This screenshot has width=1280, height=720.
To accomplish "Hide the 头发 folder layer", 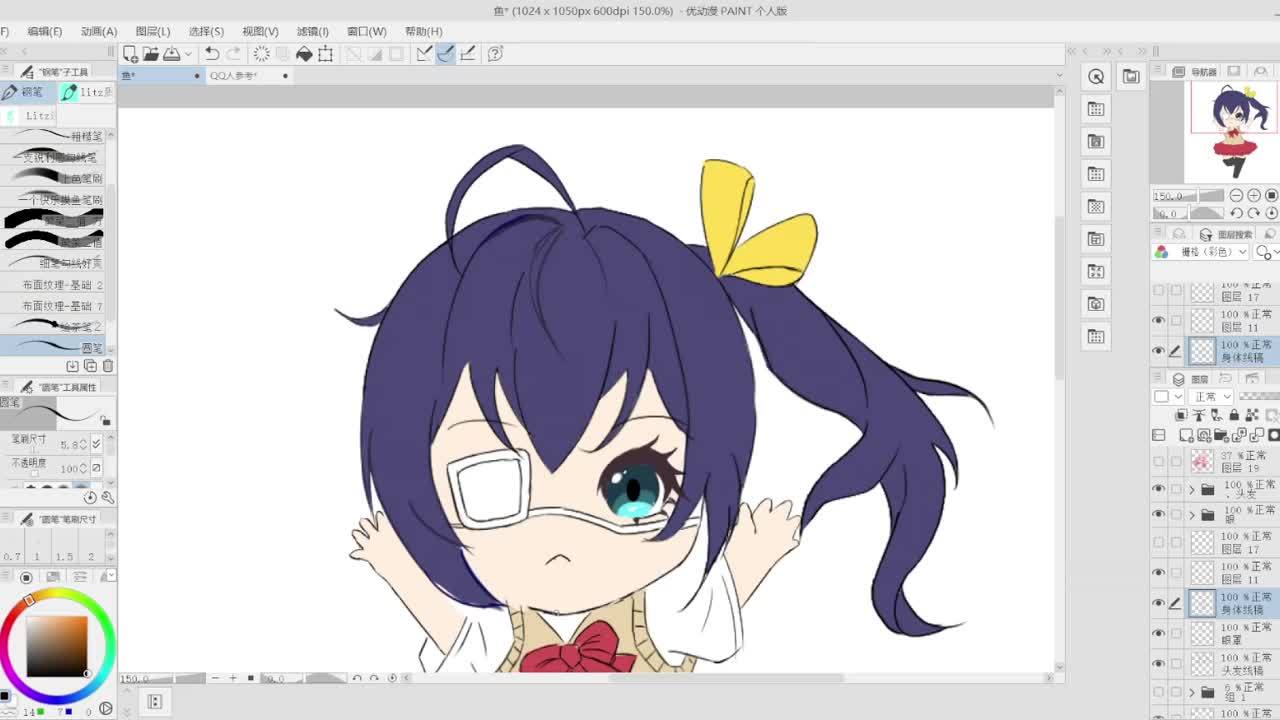I will tap(1159, 489).
